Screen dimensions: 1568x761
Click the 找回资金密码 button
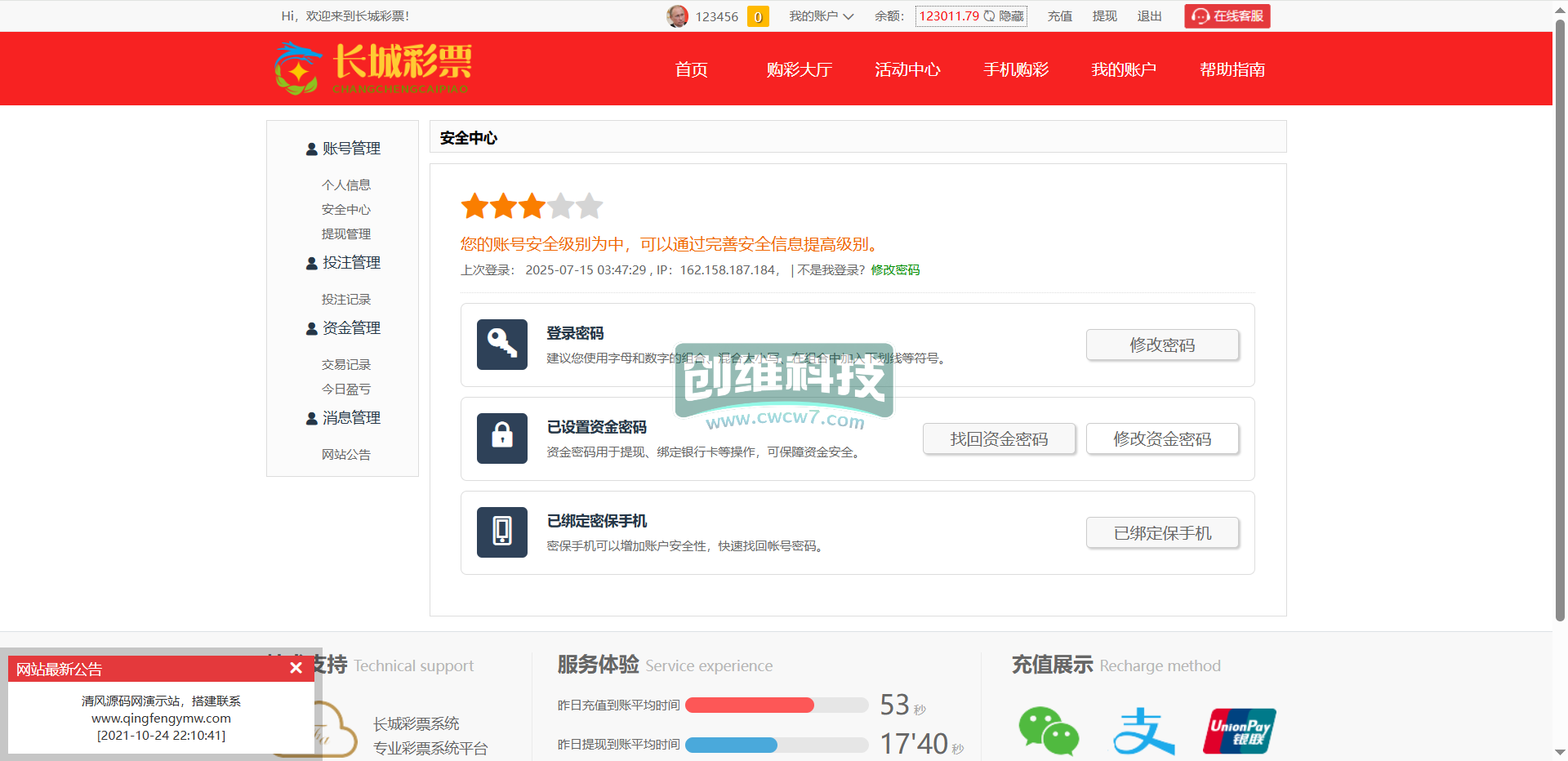point(999,438)
